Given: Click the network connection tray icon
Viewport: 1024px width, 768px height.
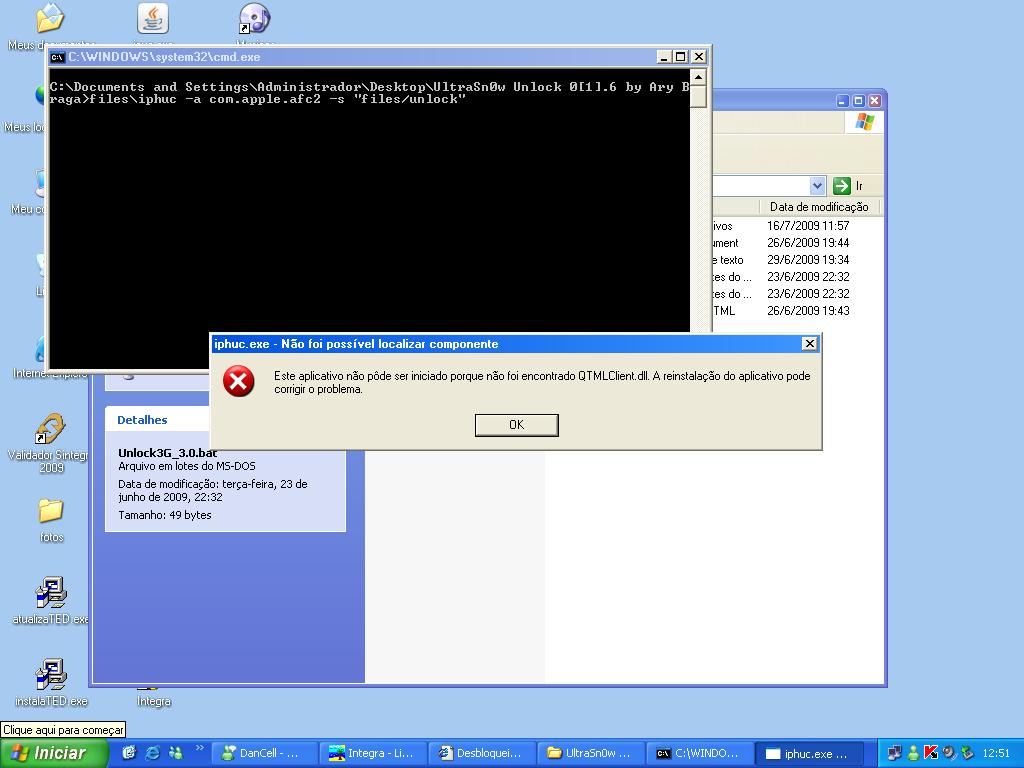Looking at the screenshot, I should tap(895, 753).
